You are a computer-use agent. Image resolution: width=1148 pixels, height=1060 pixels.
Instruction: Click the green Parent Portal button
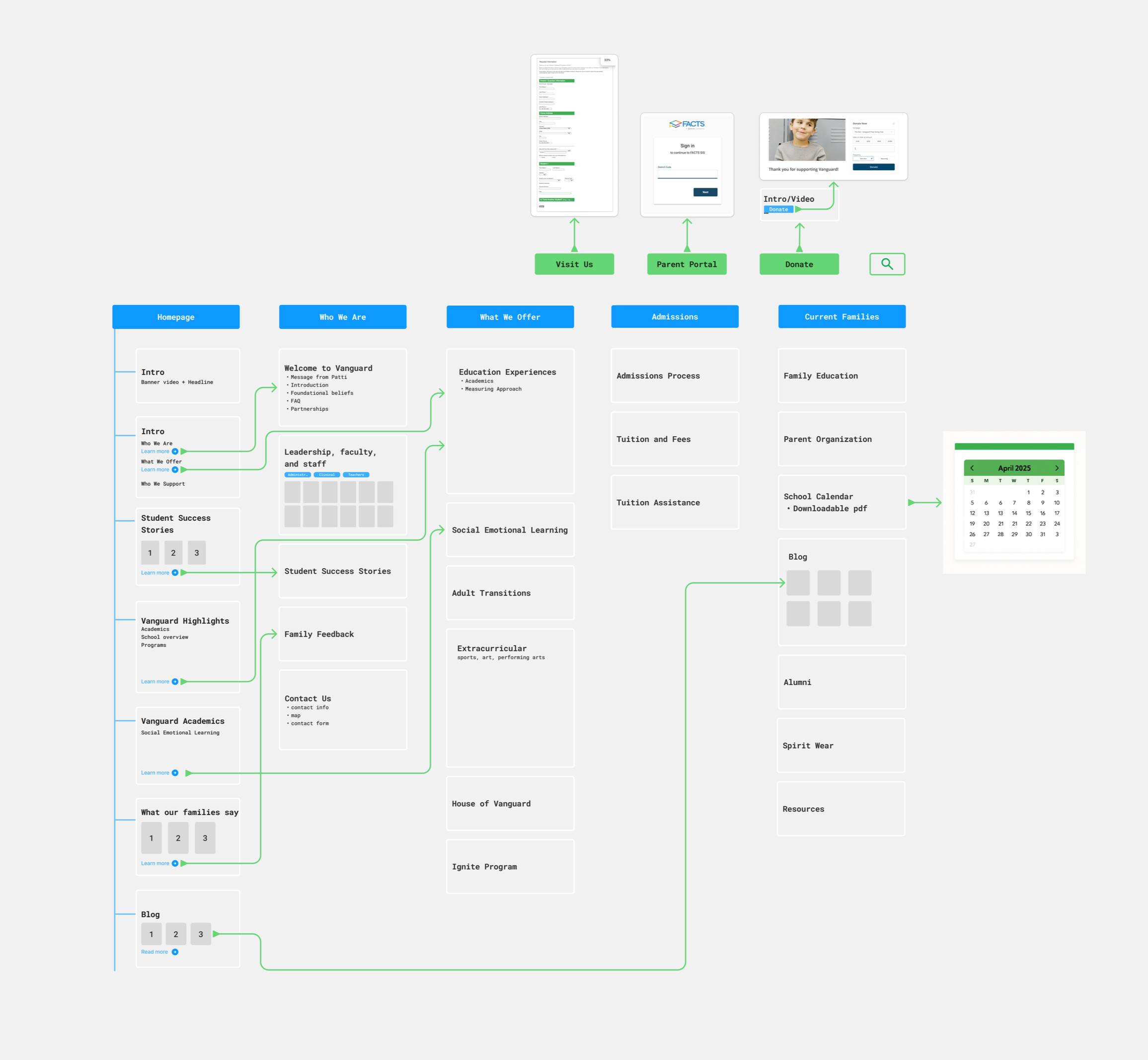(686, 264)
